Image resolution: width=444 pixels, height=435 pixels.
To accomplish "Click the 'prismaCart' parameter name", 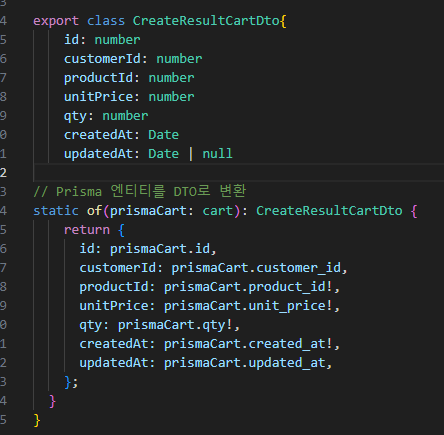I will (148, 211).
